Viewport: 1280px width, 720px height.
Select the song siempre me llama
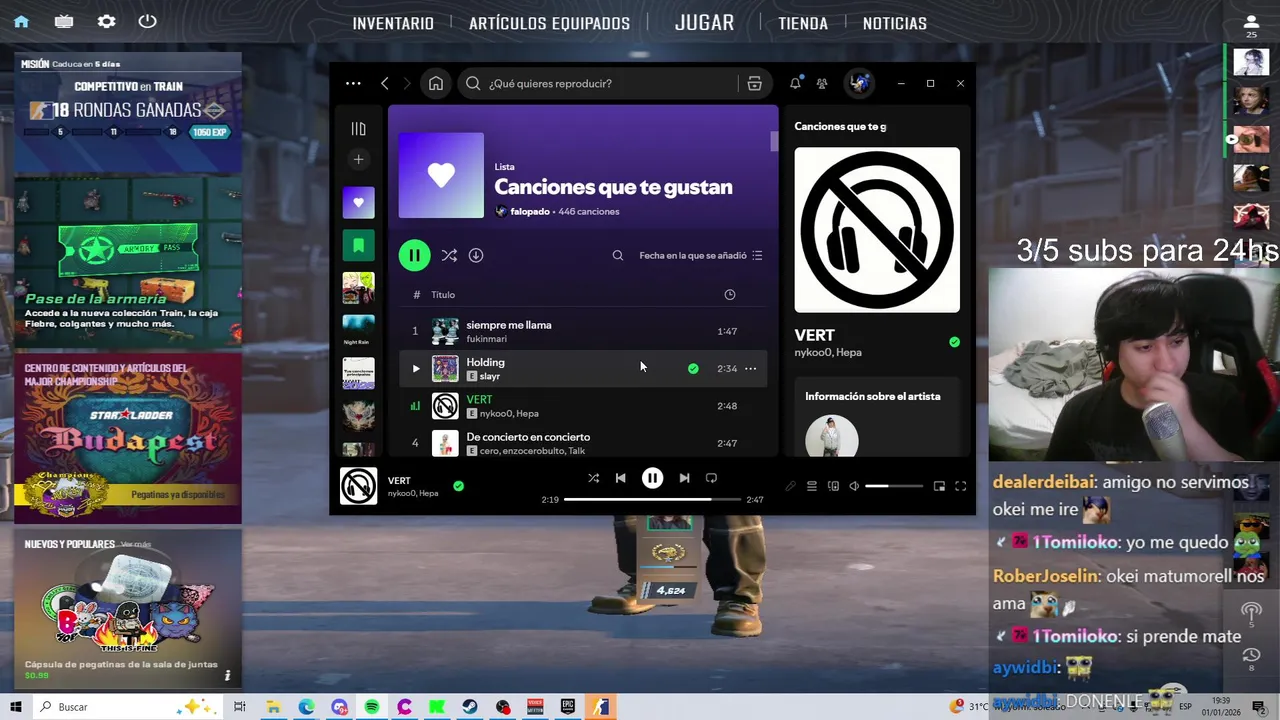click(x=508, y=325)
